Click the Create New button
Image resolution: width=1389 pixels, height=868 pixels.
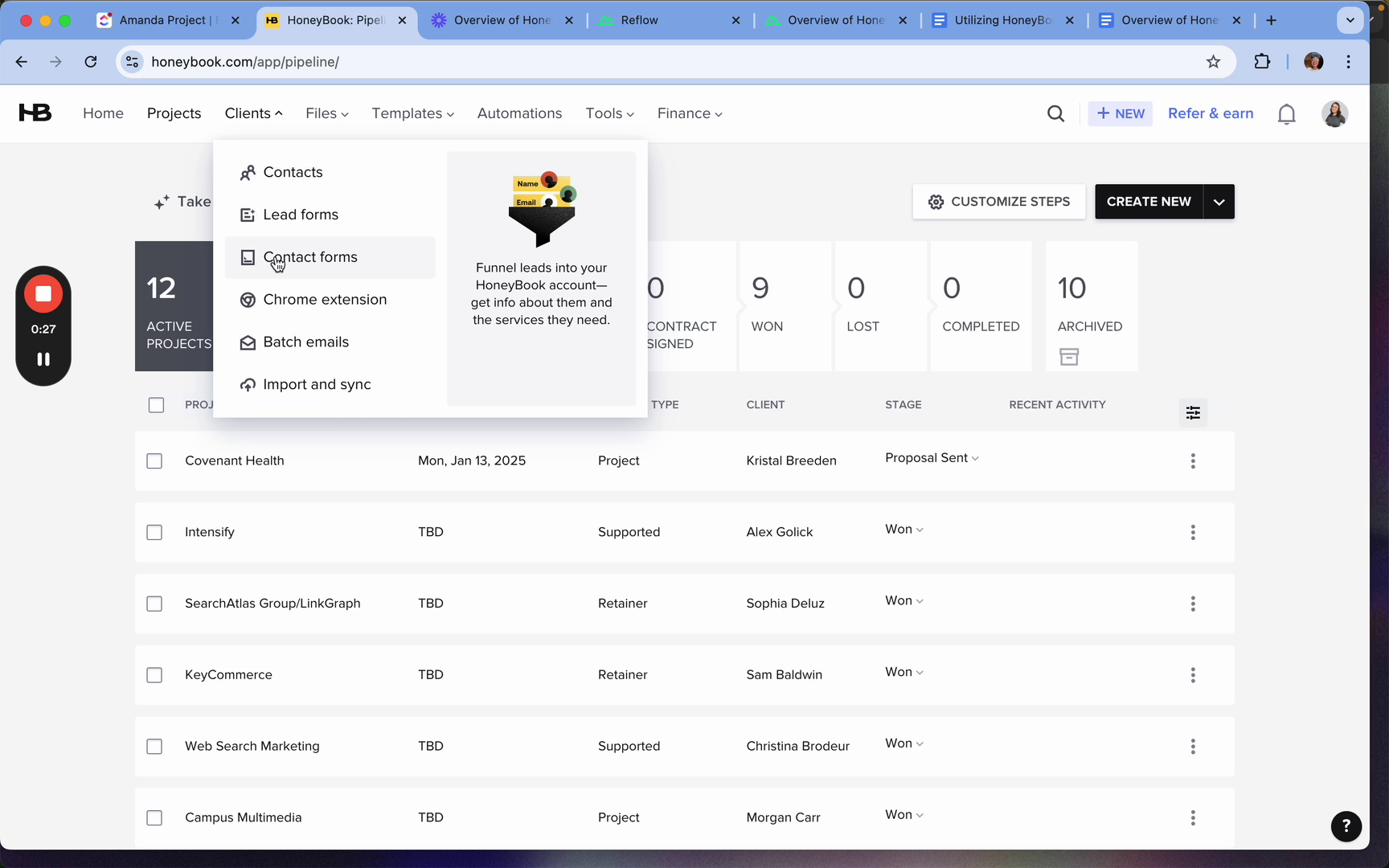[1149, 202]
